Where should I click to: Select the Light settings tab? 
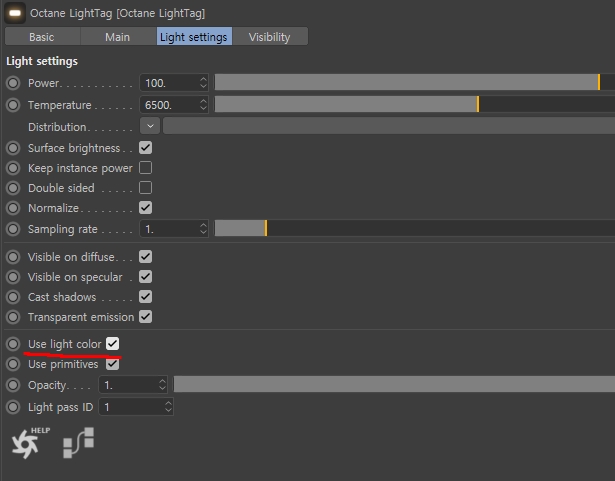[194, 37]
